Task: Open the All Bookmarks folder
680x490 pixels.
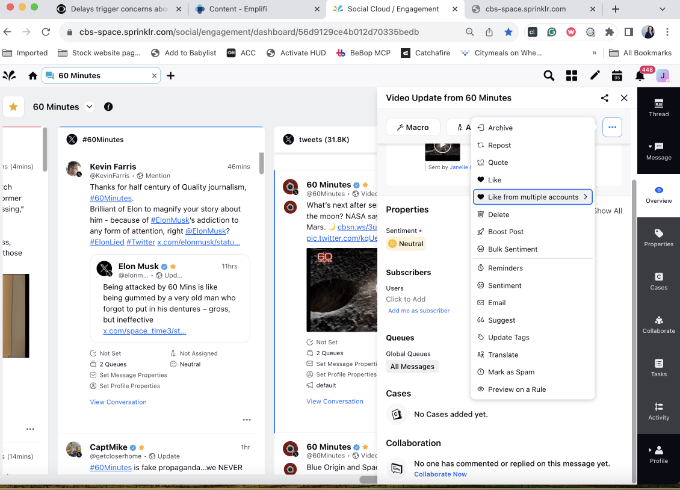Action: point(641,53)
